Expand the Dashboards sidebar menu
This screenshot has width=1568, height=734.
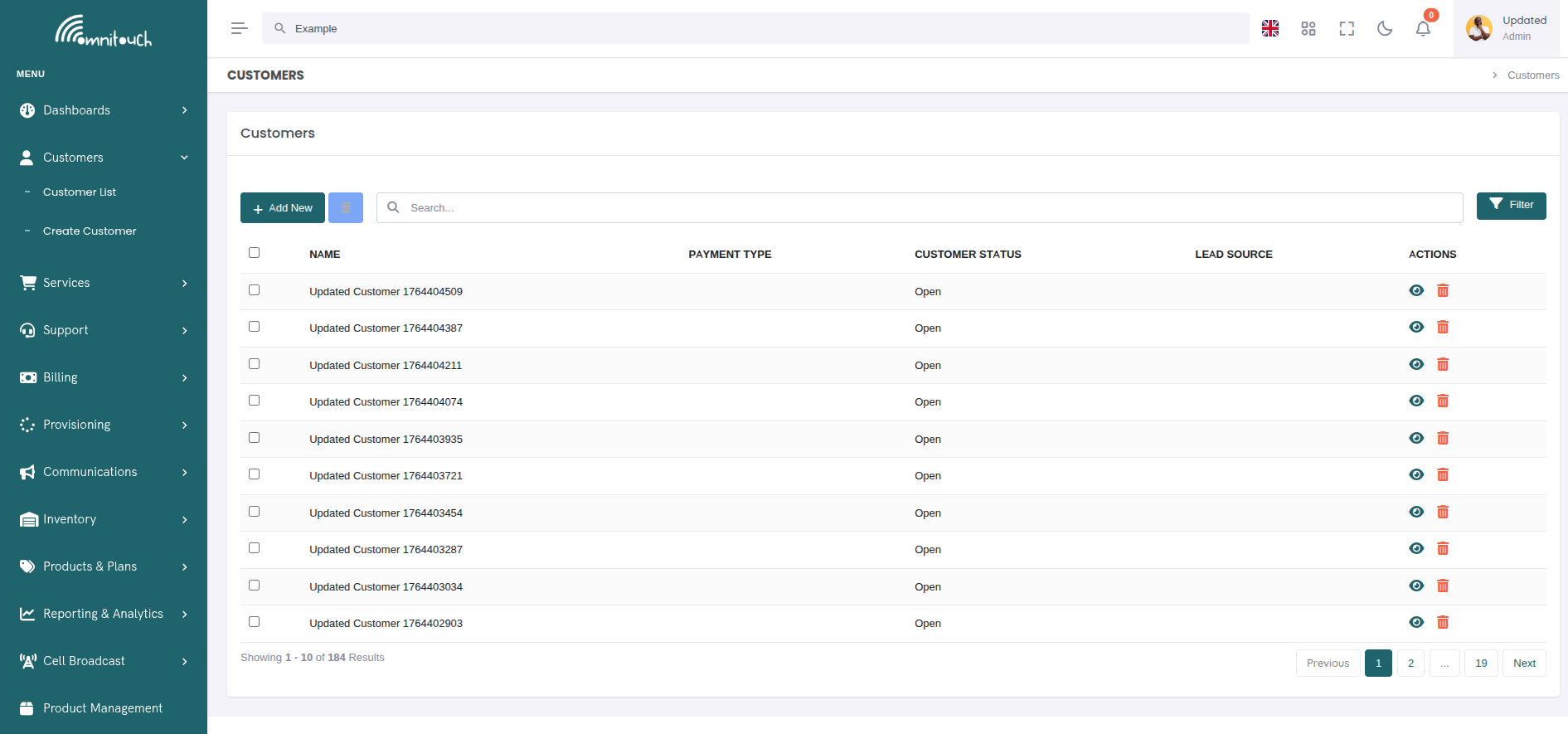(103, 110)
